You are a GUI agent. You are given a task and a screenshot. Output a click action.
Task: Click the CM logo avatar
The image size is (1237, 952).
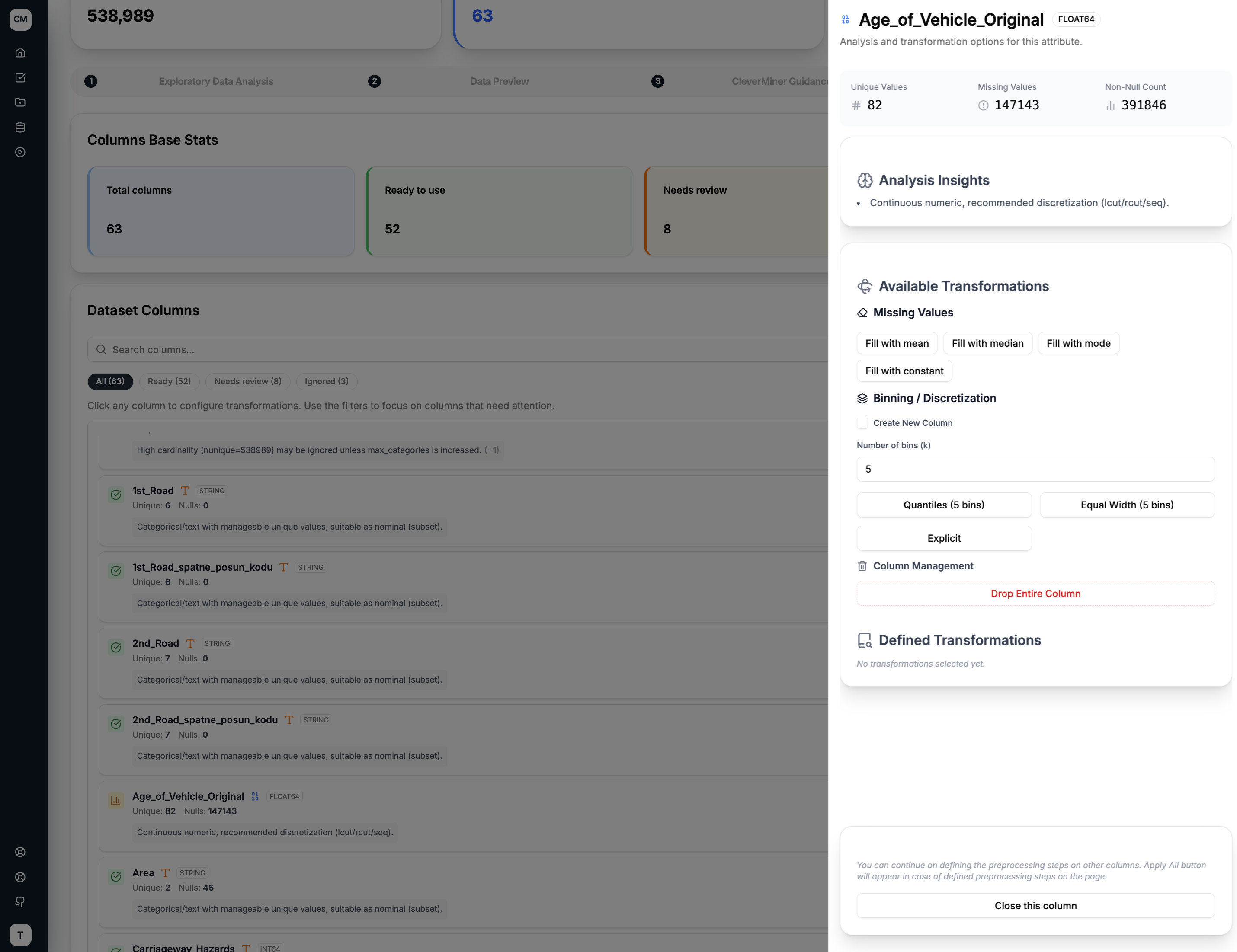(20, 19)
